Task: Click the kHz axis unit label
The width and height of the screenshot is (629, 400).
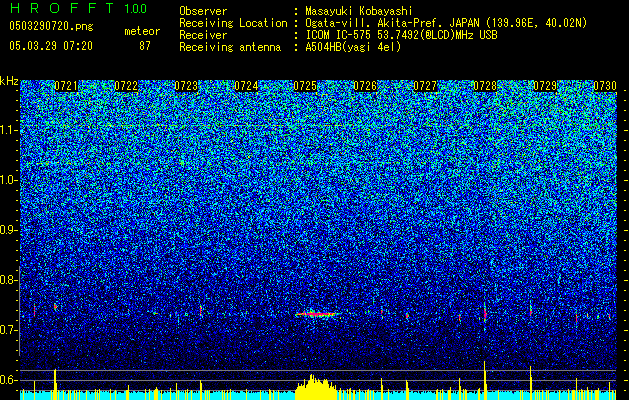Action: (x=9, y=81)
